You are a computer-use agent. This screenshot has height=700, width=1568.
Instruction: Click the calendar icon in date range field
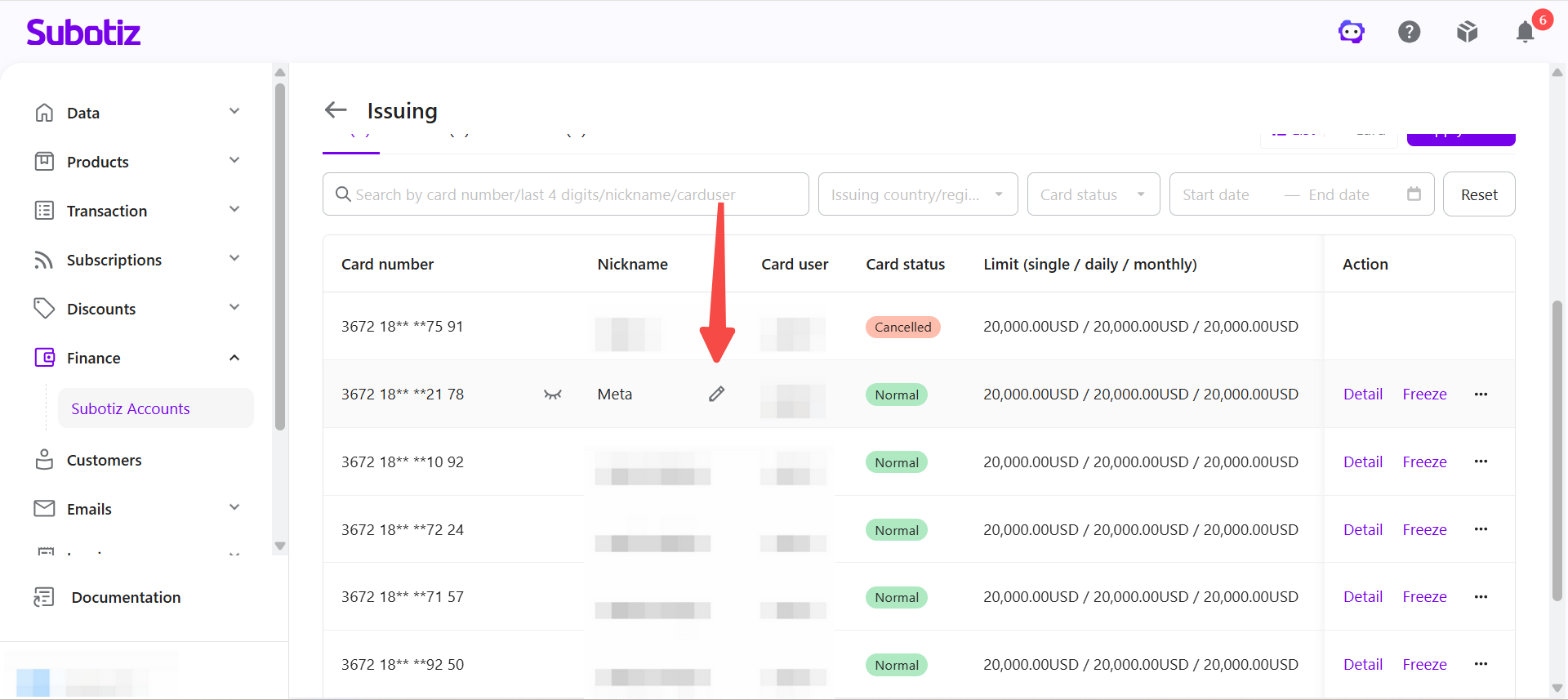click(x=1414, y=194)
